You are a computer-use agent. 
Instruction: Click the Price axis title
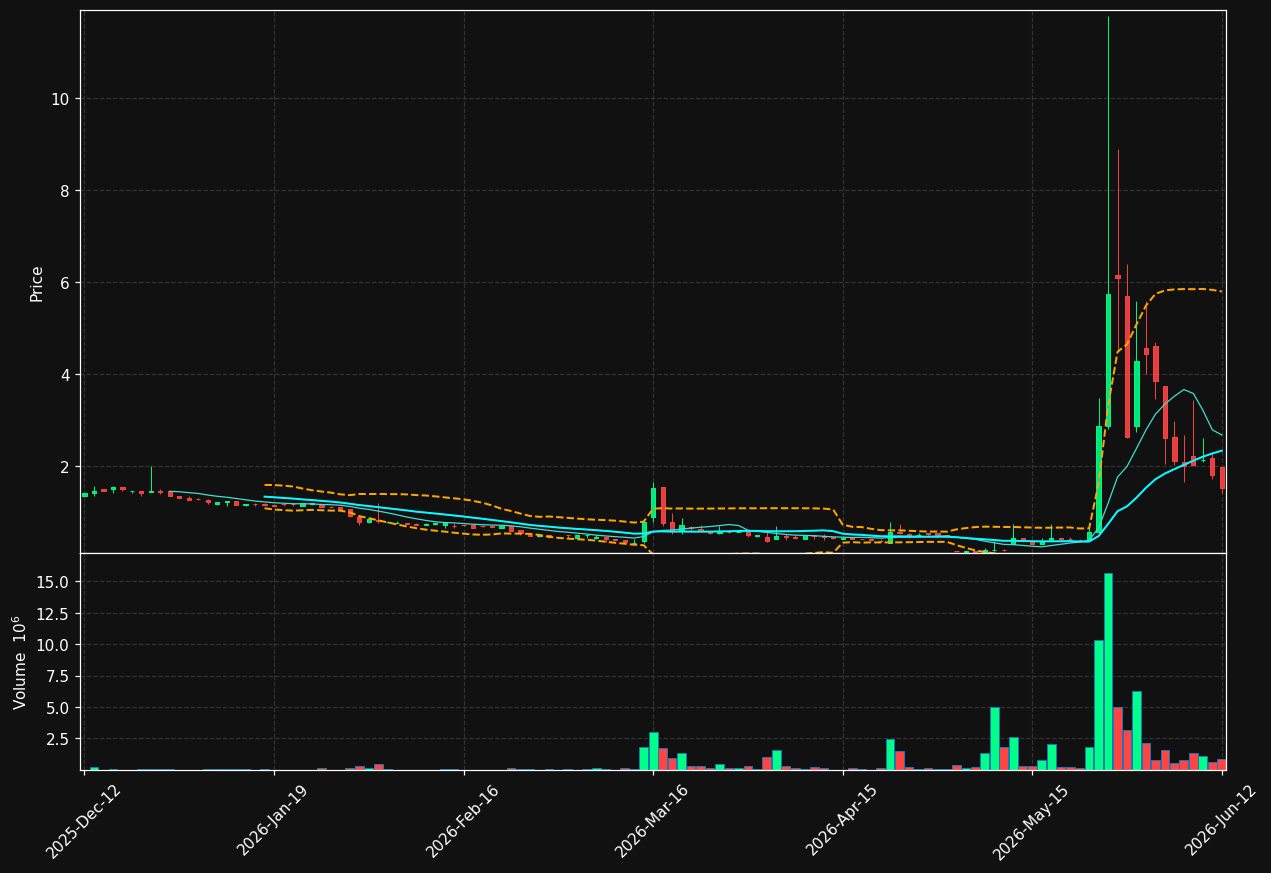pyautogui.click(x=37, y=284)
